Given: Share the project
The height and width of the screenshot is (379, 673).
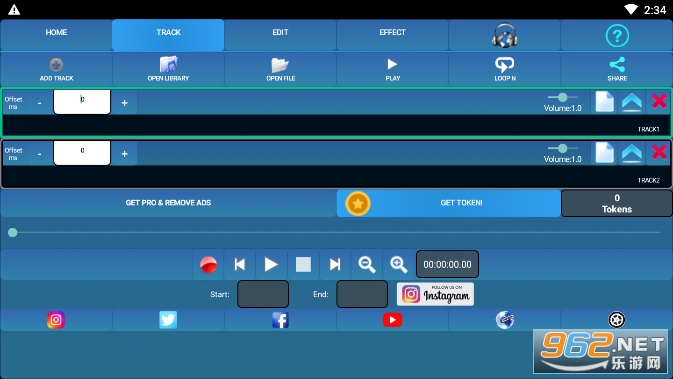Looking at the screenshot, I should click(x=617, y=70).
